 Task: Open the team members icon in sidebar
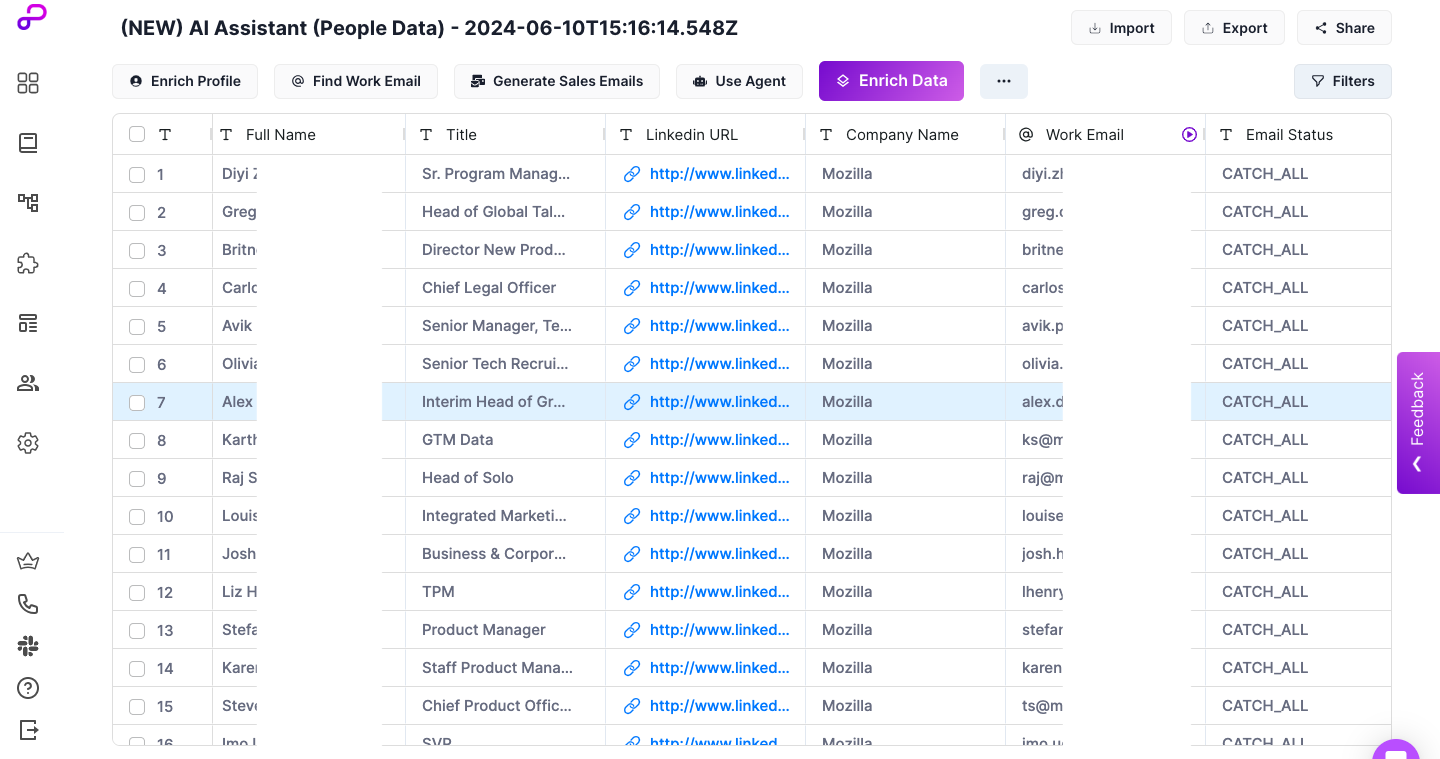[28, 383]
